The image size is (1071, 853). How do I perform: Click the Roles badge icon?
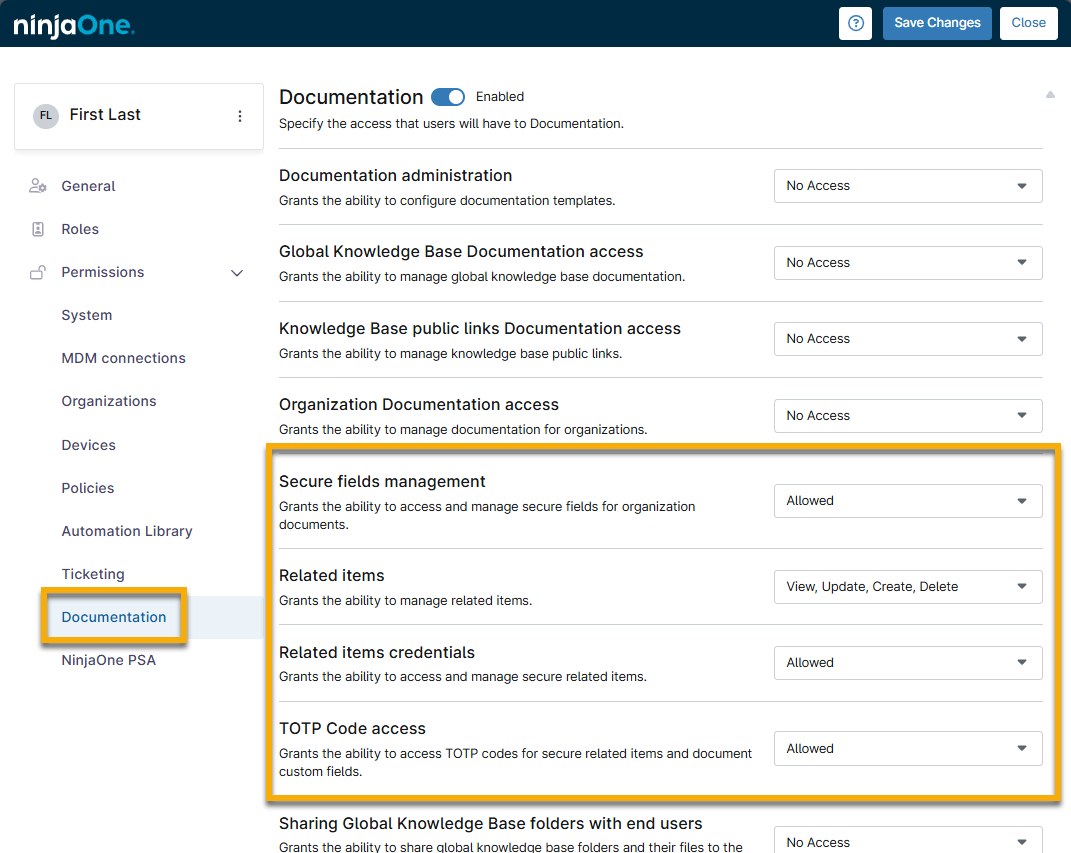[38, 229]
